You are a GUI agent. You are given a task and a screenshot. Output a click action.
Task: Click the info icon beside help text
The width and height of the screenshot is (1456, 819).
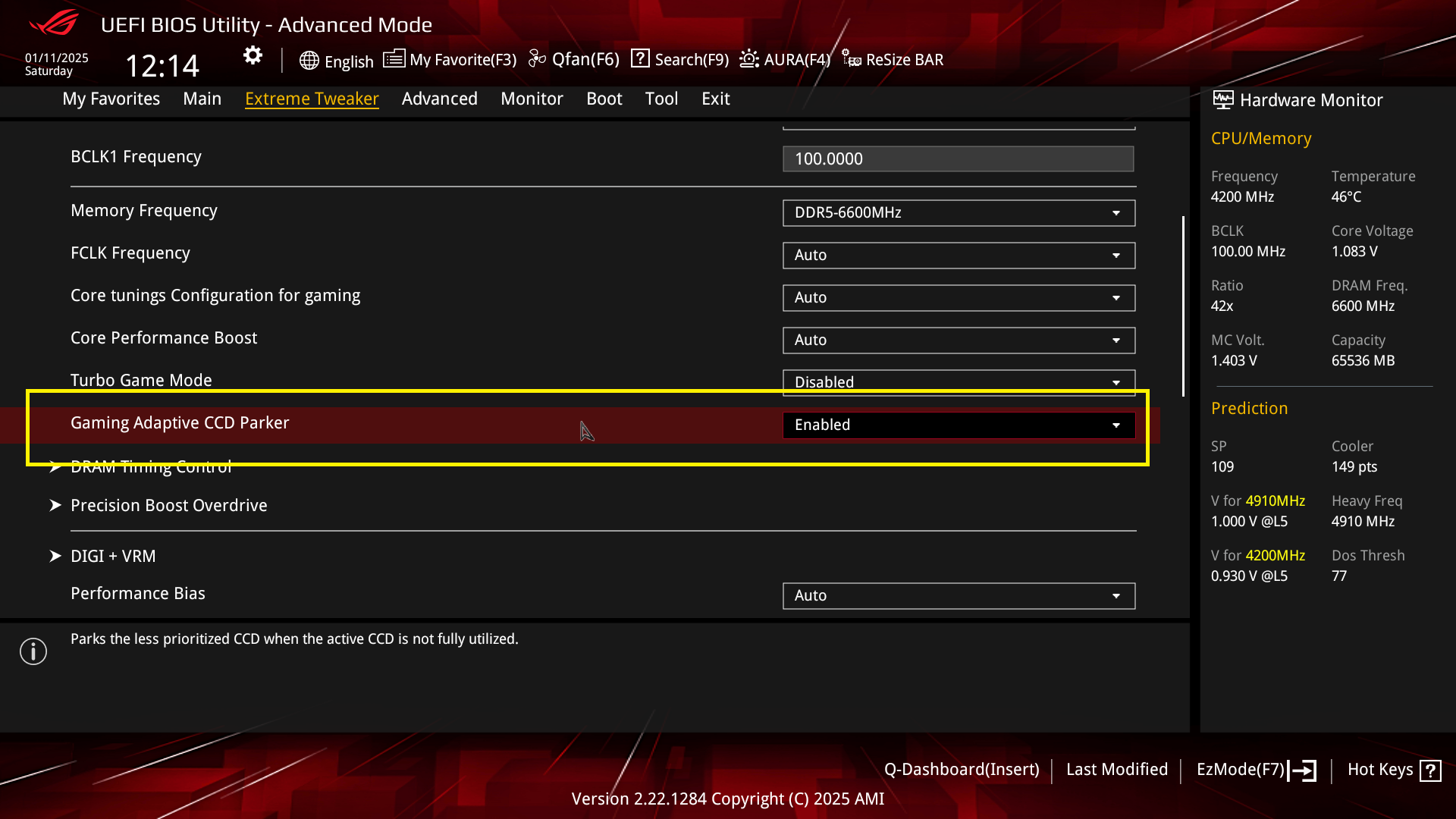(33, 651)
